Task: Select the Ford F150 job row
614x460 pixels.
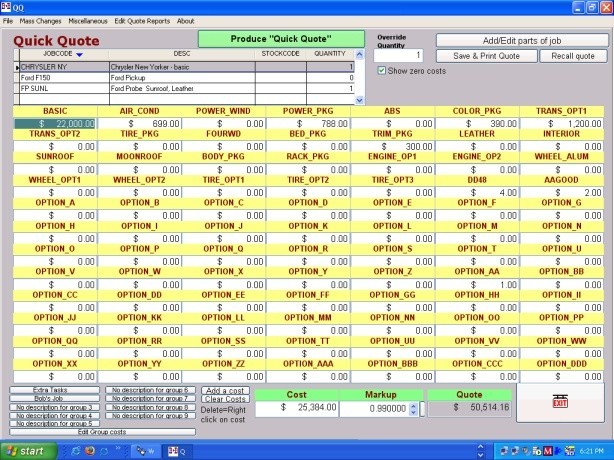Action: tap(60, 77)
